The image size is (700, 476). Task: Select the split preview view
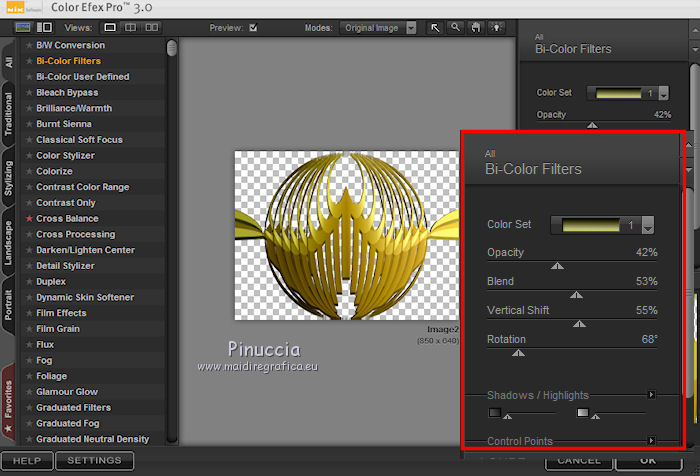(x=130, y=28)
